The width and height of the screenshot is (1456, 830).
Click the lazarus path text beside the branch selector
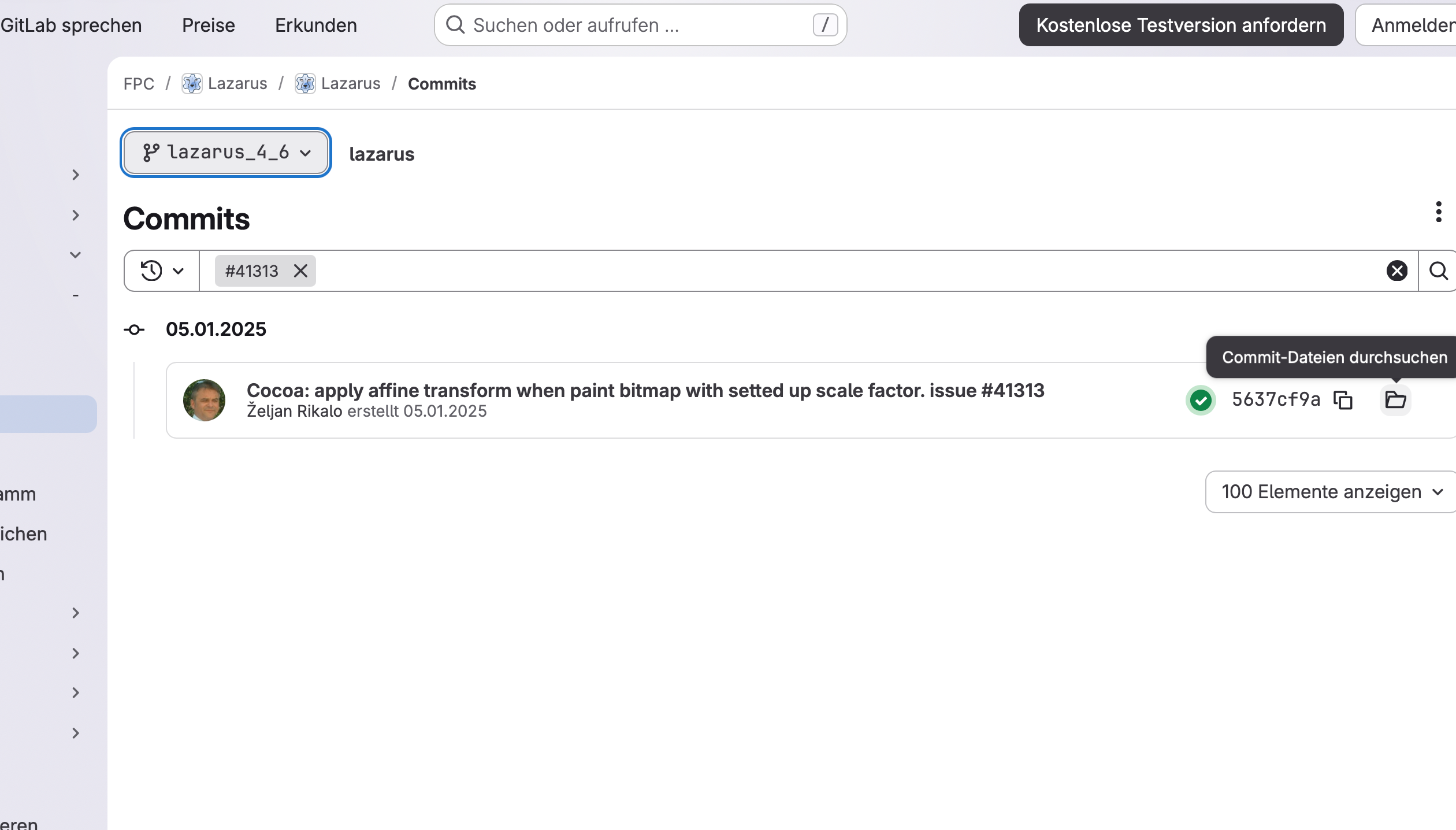pos(382,154)
